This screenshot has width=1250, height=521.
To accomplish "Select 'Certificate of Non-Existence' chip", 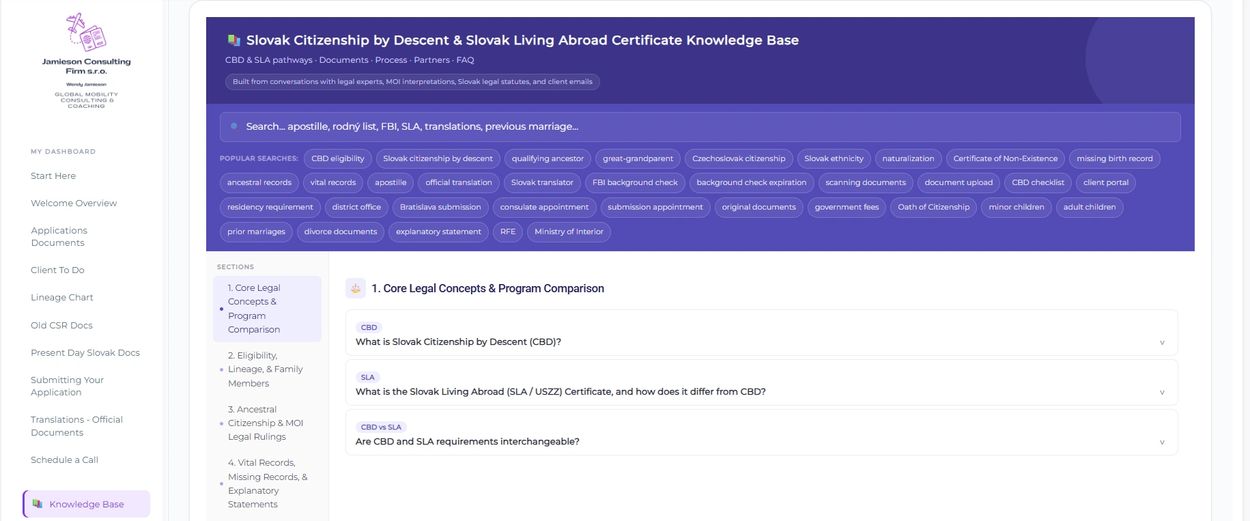I will [1005, 158].
